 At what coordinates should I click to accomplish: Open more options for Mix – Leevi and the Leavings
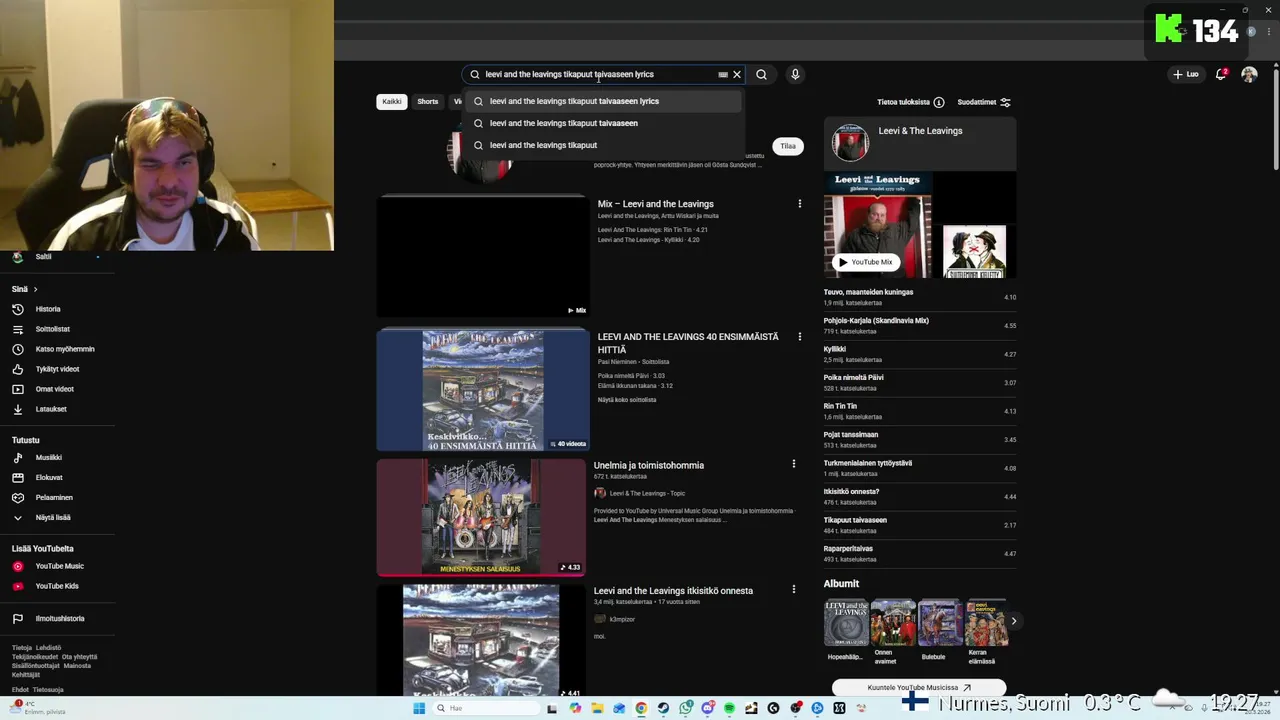tap(799, 204)
